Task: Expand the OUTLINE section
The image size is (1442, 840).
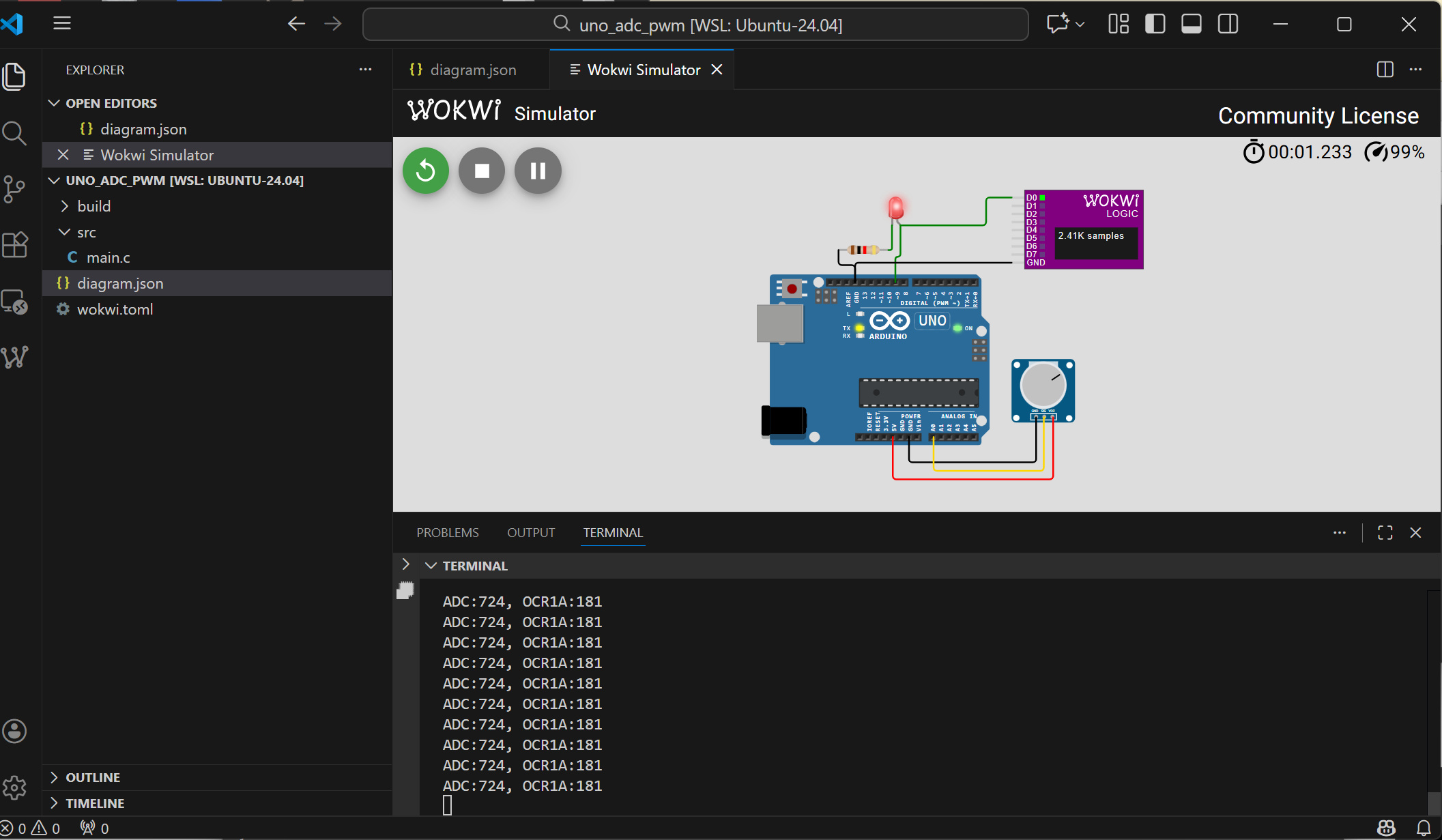Action: pyautogui.click(x=93, y=777)
